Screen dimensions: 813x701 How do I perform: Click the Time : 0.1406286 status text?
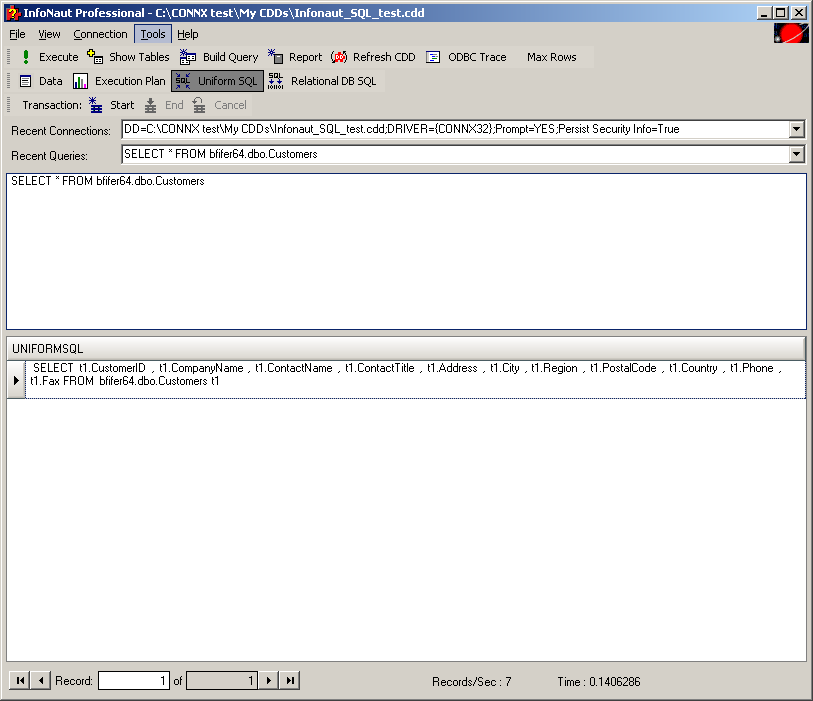click(599, 681)
